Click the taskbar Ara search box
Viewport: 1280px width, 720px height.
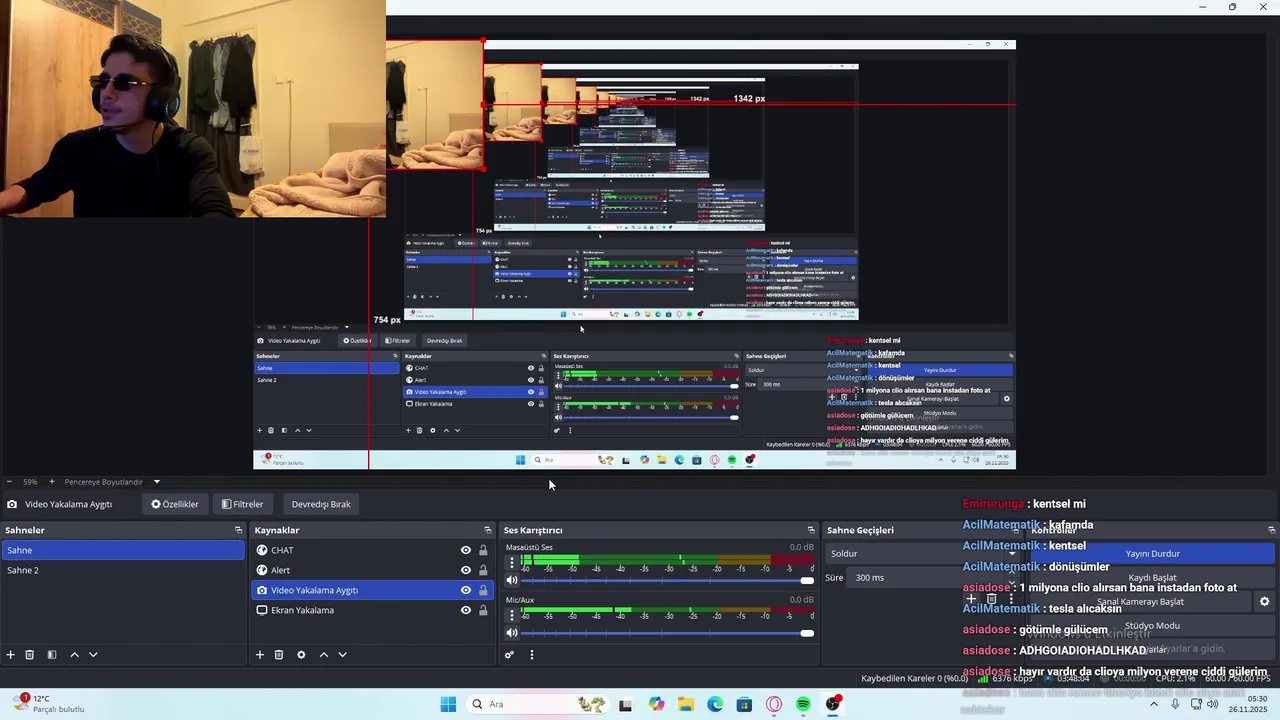(x=537, y=704)
